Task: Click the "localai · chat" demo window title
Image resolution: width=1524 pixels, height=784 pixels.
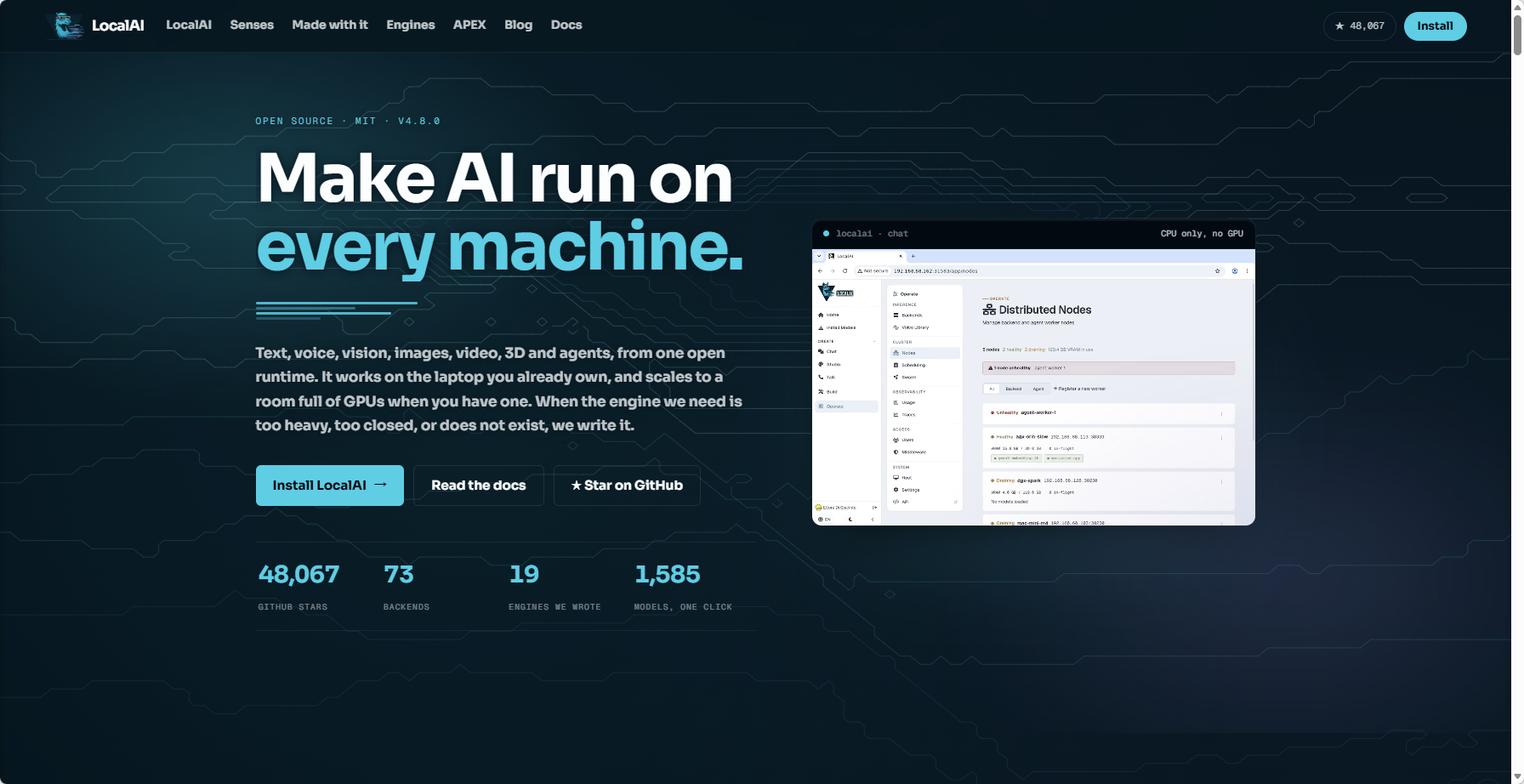Action: tap(872, 234)
